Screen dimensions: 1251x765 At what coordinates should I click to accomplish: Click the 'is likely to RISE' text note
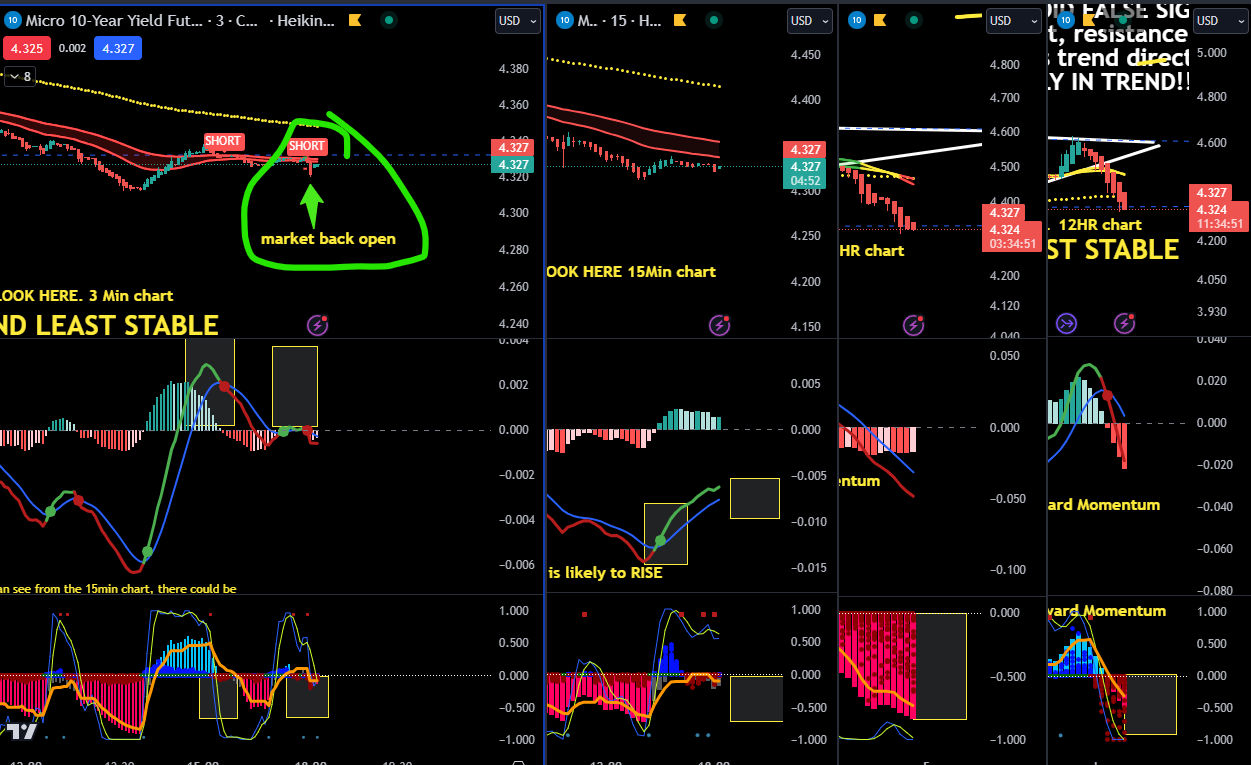click(x=605, y=574)
